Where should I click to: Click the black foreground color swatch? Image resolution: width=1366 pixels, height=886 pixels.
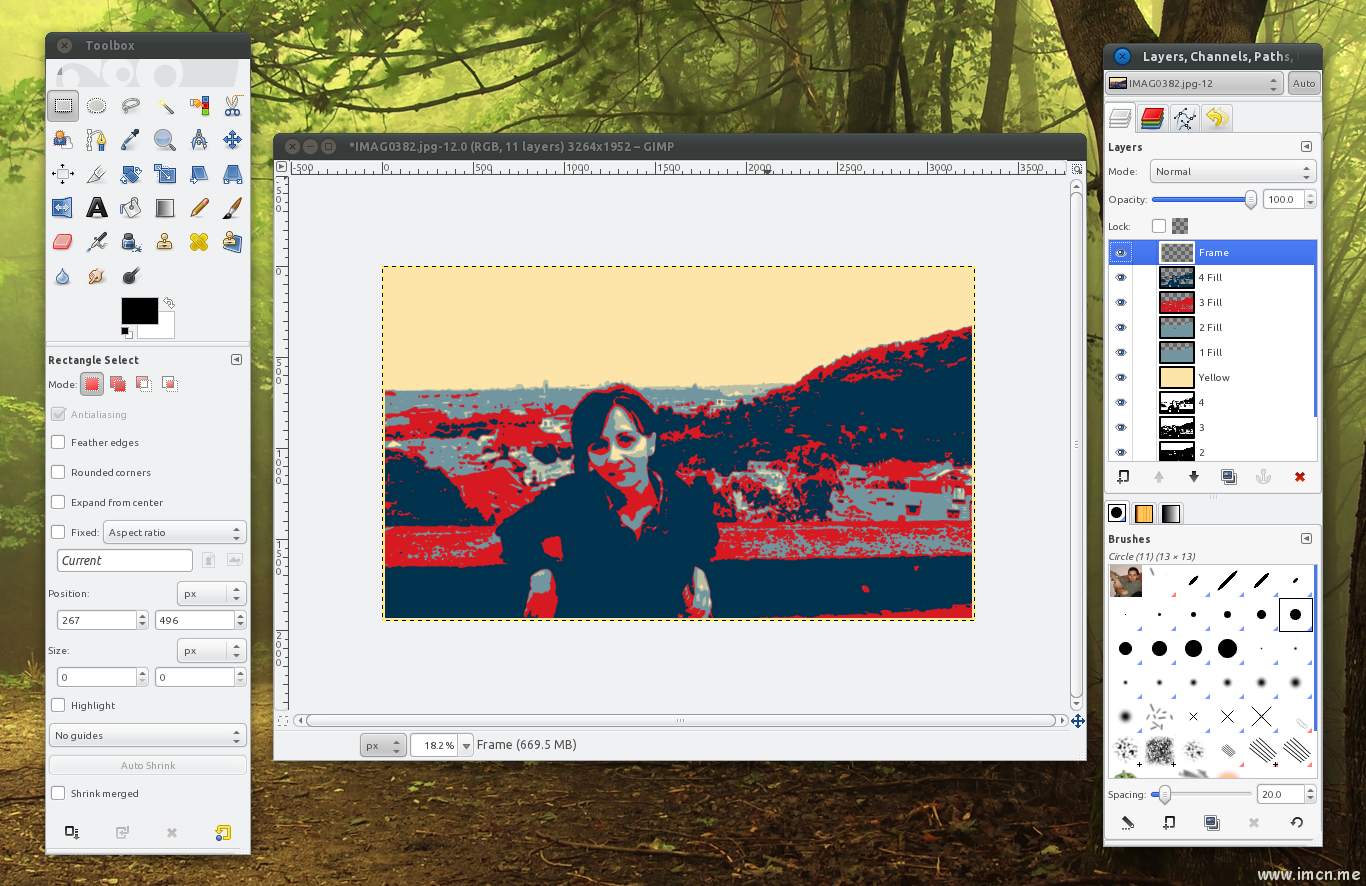pyautogui.click(x=139, y=311)
